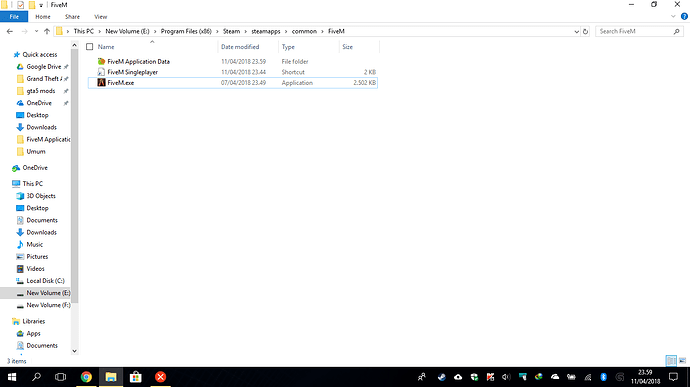
Task: Open the File ribbon tab
Action: point(14,17)
